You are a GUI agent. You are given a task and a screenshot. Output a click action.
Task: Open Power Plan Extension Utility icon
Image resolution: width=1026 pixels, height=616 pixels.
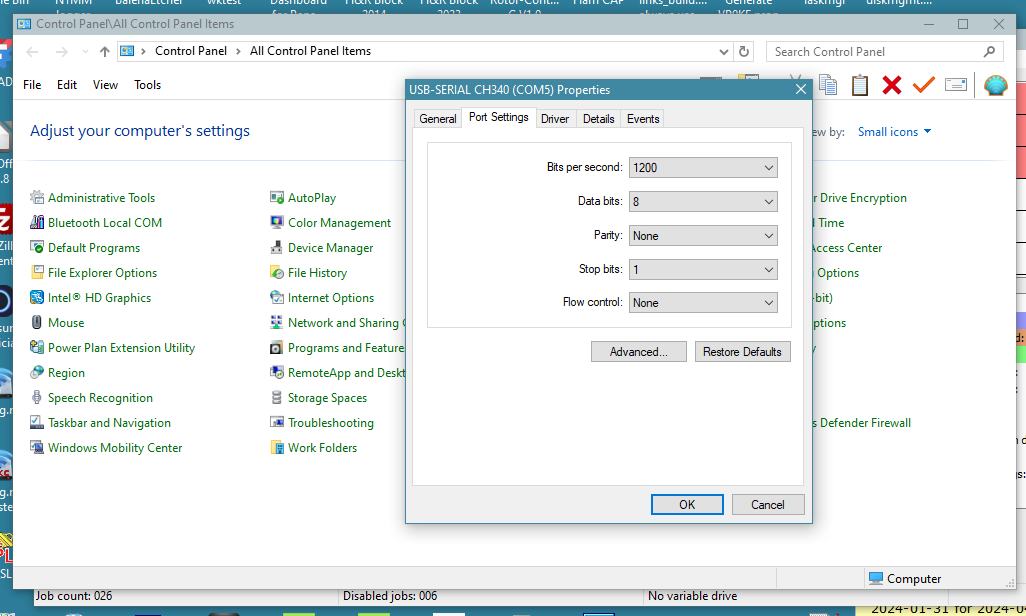[37, 348]
